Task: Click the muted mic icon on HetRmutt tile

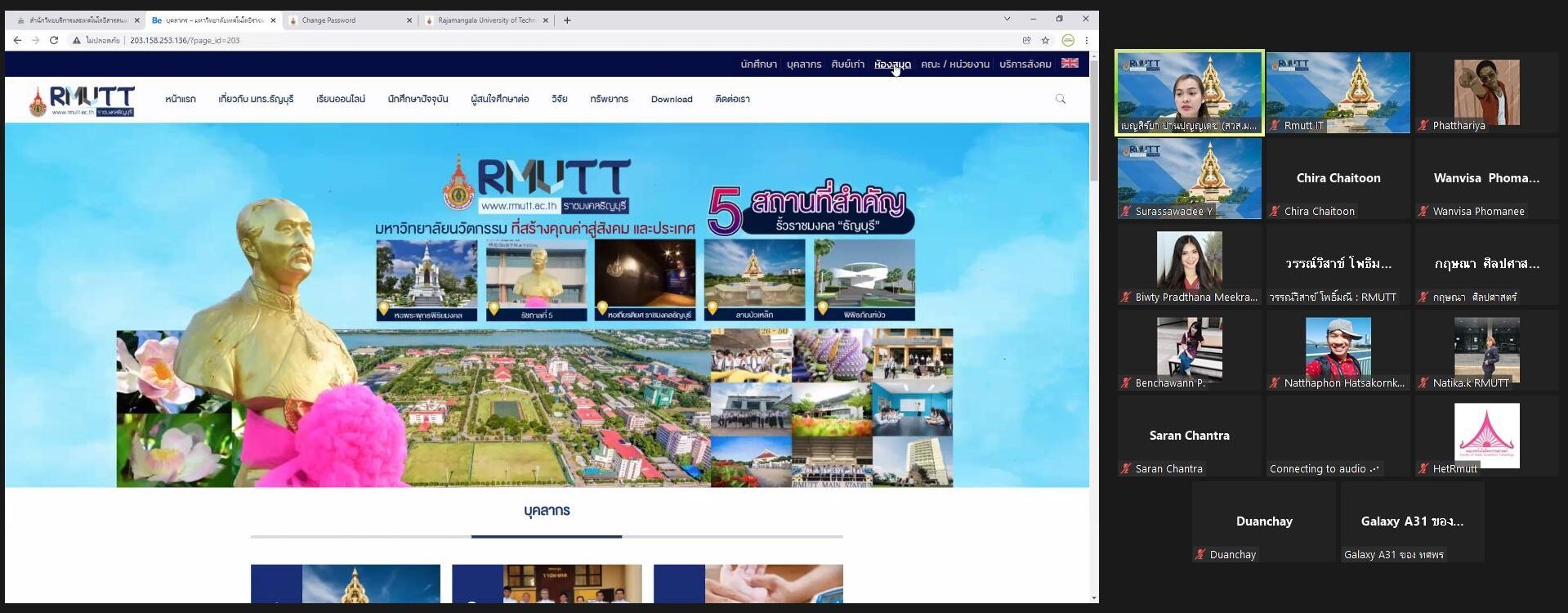Action: 1423,468
